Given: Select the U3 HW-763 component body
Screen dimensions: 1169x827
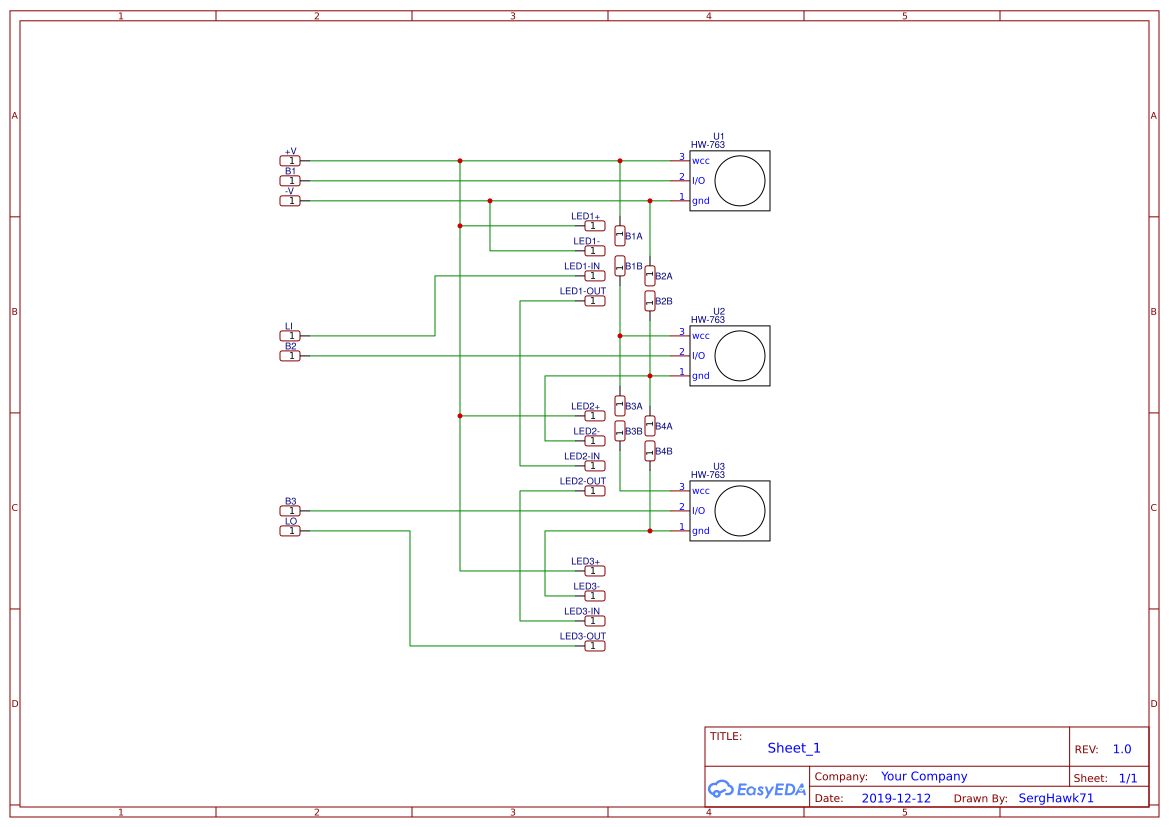Looking at the screenshot, I should (730, 511).
